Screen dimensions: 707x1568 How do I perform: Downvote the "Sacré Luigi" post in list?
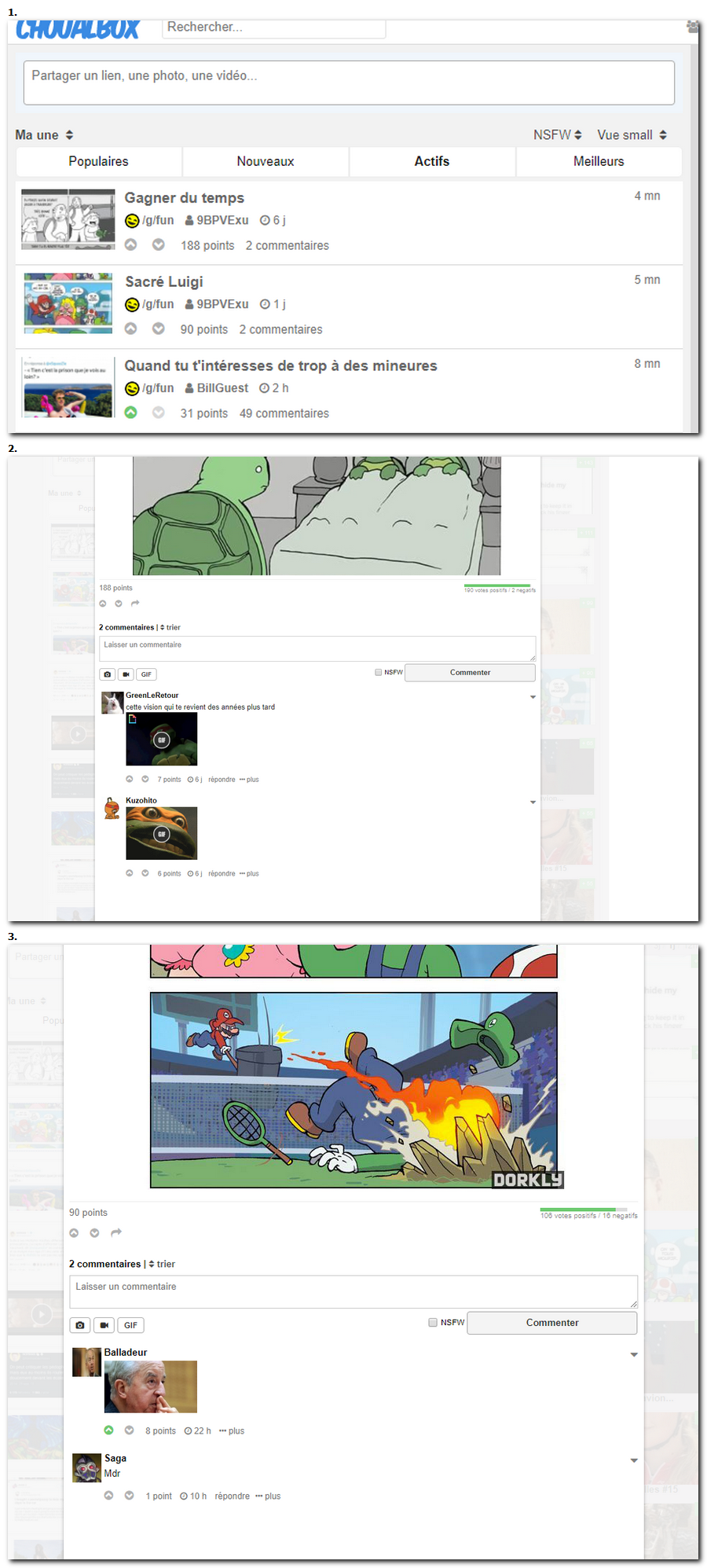158,329
